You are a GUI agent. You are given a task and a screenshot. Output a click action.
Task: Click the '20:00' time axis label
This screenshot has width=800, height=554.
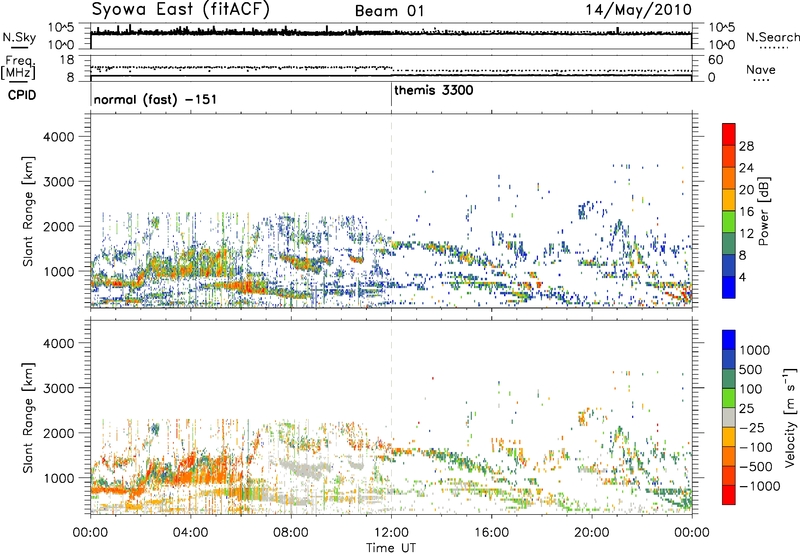coord(591,533)
